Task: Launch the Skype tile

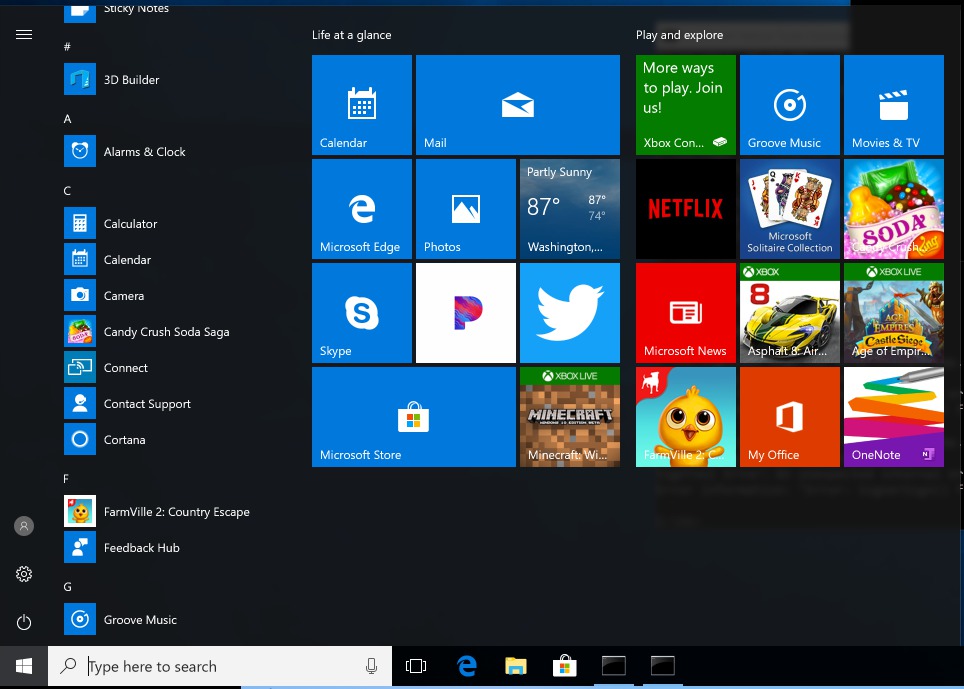Action: [x=362, y=313]
